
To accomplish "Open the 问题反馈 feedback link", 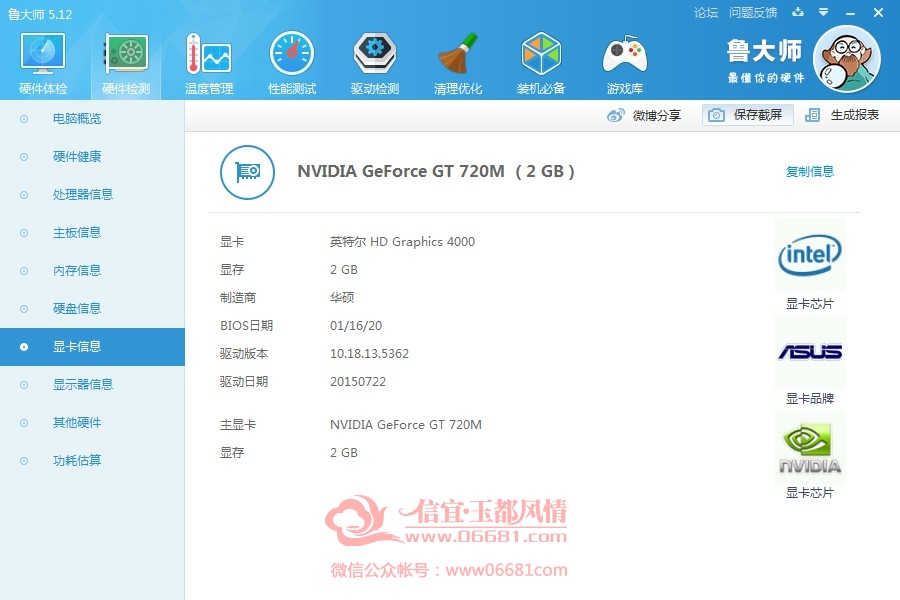I will point(753,13).
